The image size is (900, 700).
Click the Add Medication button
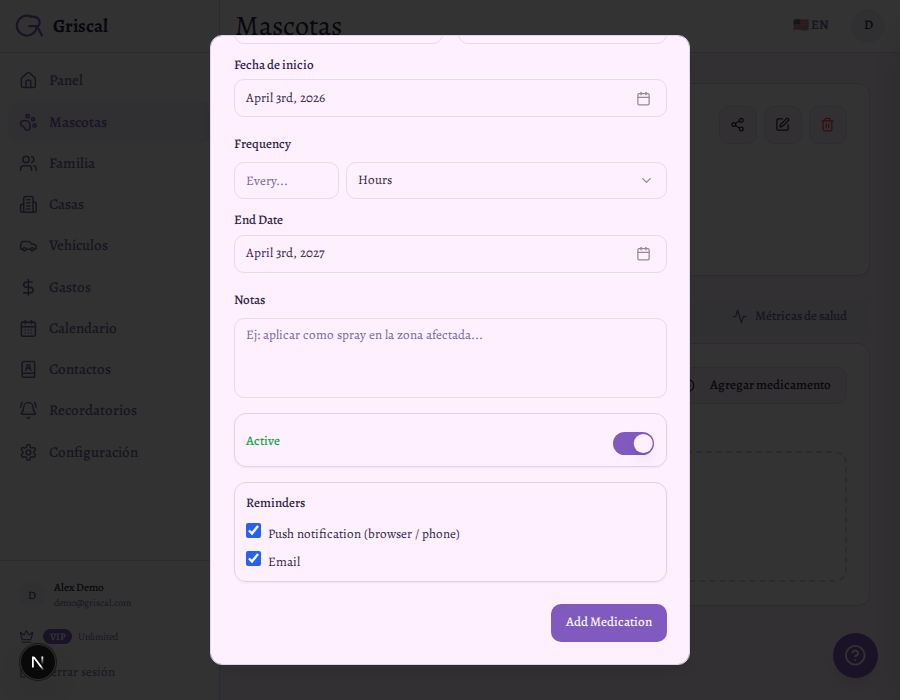(608, 622)
